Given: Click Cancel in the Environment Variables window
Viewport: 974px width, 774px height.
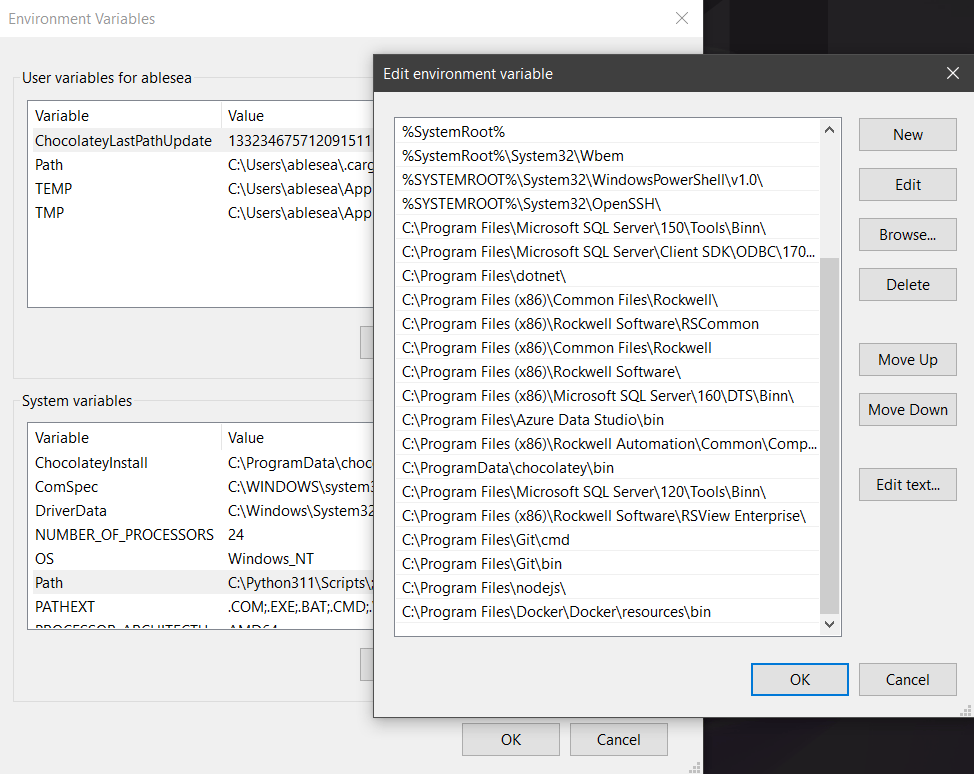Looking at the screenshot, I should (619, 739).
